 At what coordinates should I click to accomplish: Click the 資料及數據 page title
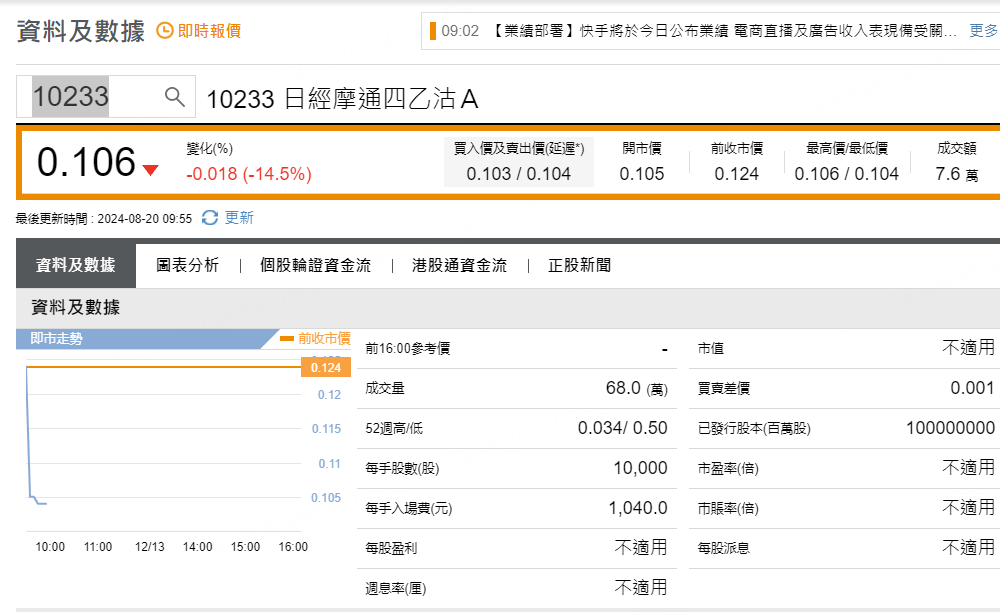(x=80, y=31)
